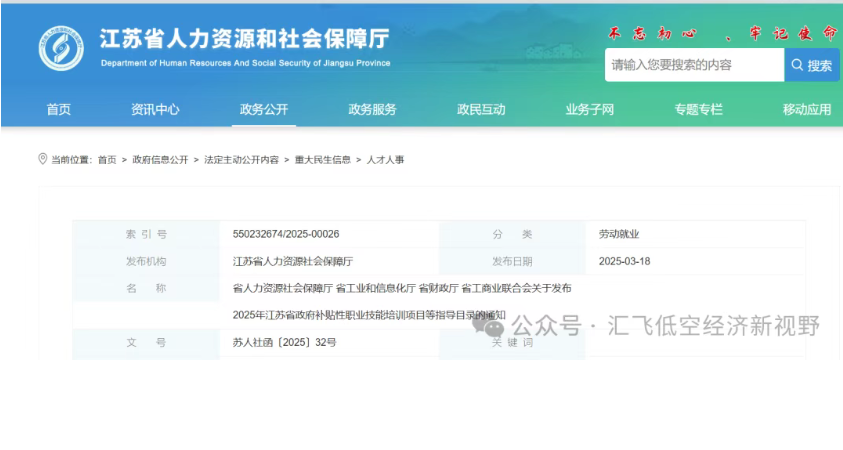The height and width of the screenshot is (450, 843).
Task: Click the 重大民生信息 breadcrumb link
Action: [322, 160]
